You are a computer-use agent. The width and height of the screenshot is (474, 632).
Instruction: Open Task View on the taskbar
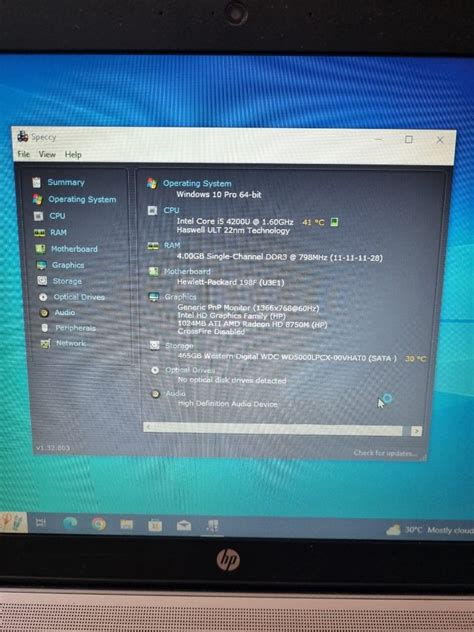pyautogui.click(x=41, y=523)
